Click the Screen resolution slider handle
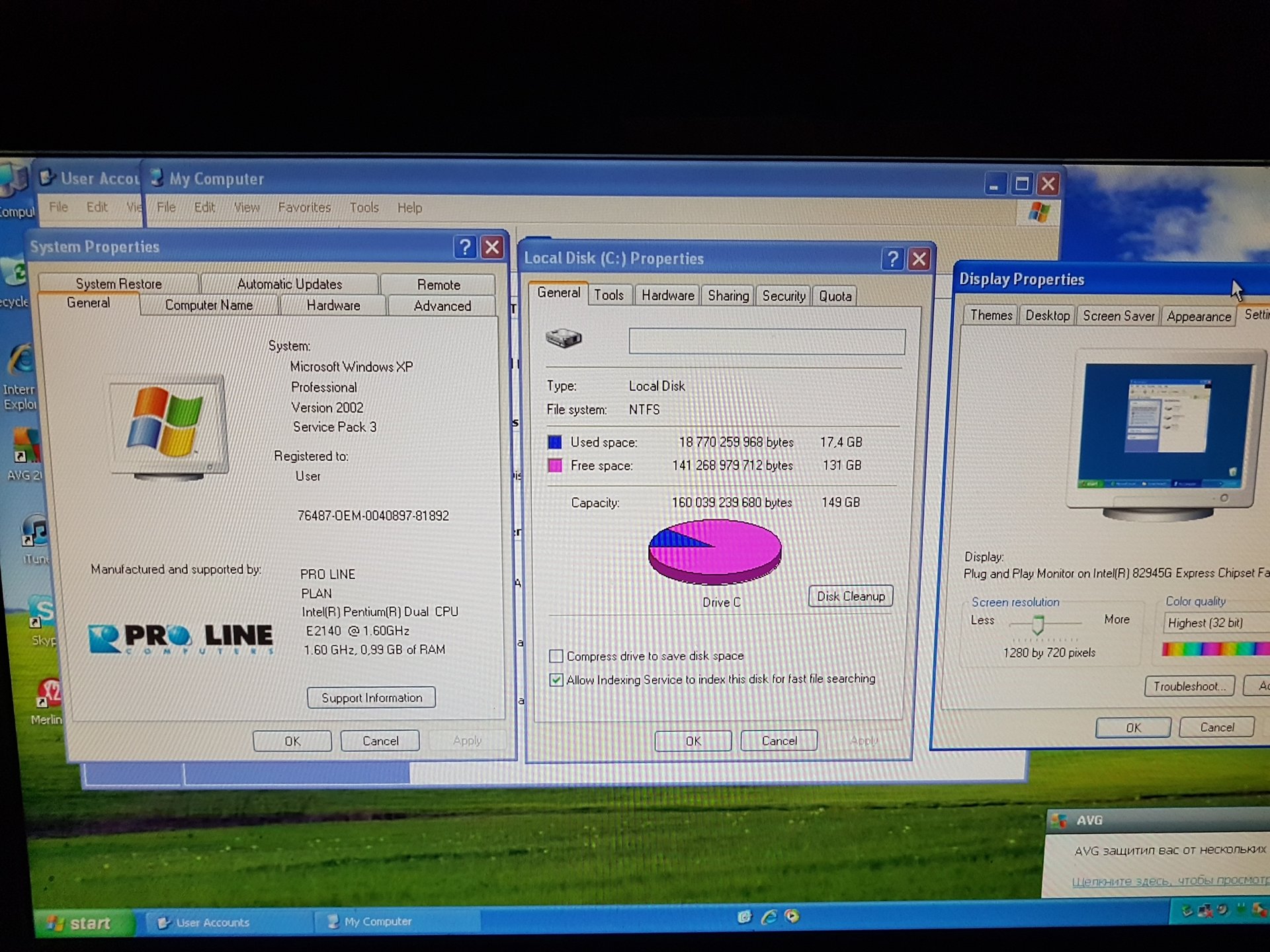The height and width of the screenshot is (952, 1270). point(1038,623)
